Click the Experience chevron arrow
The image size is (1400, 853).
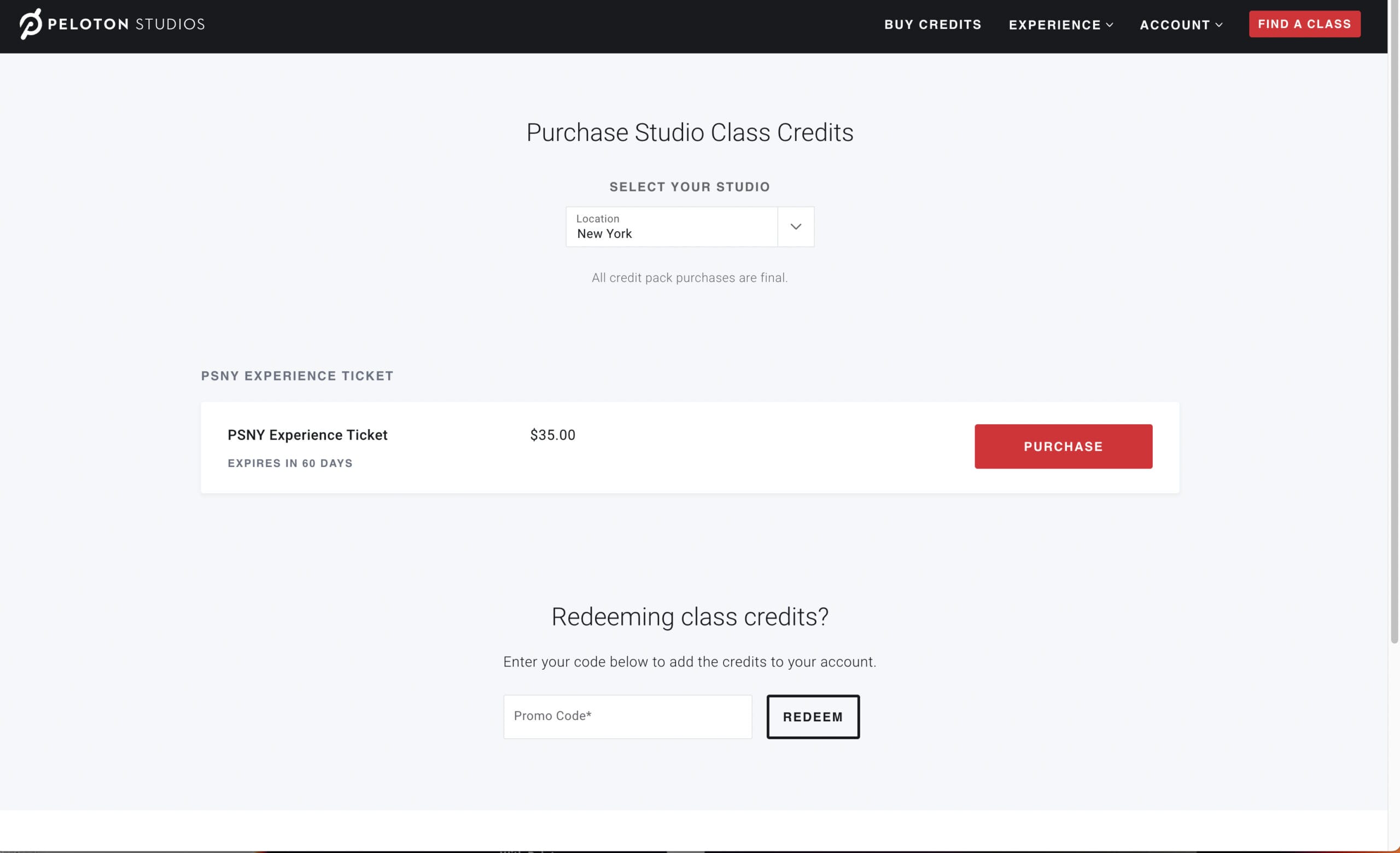click(x=1109, y=25)
